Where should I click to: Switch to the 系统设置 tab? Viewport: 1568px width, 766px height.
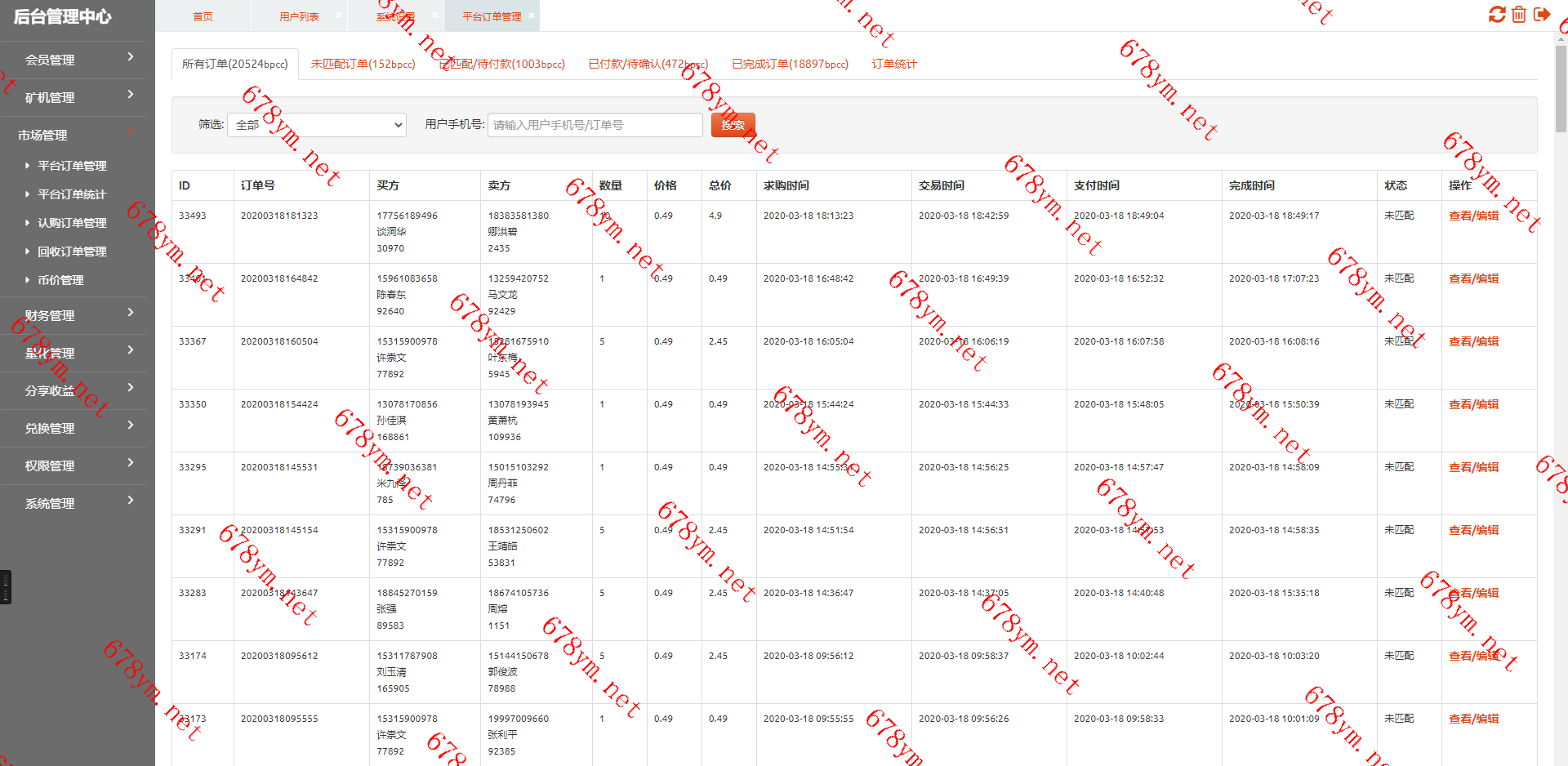pyautogui.click(x=395, y=16)
